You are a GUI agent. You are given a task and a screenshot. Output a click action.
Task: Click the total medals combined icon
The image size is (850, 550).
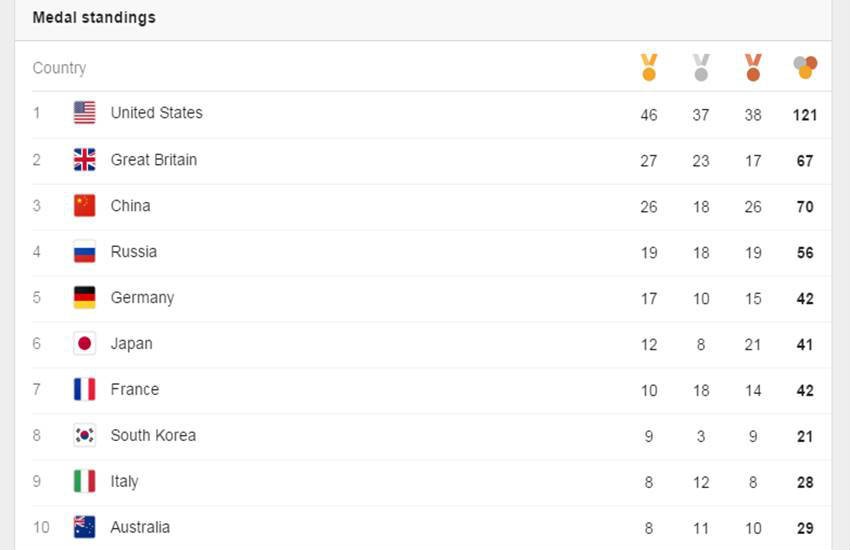click(805, 67)
